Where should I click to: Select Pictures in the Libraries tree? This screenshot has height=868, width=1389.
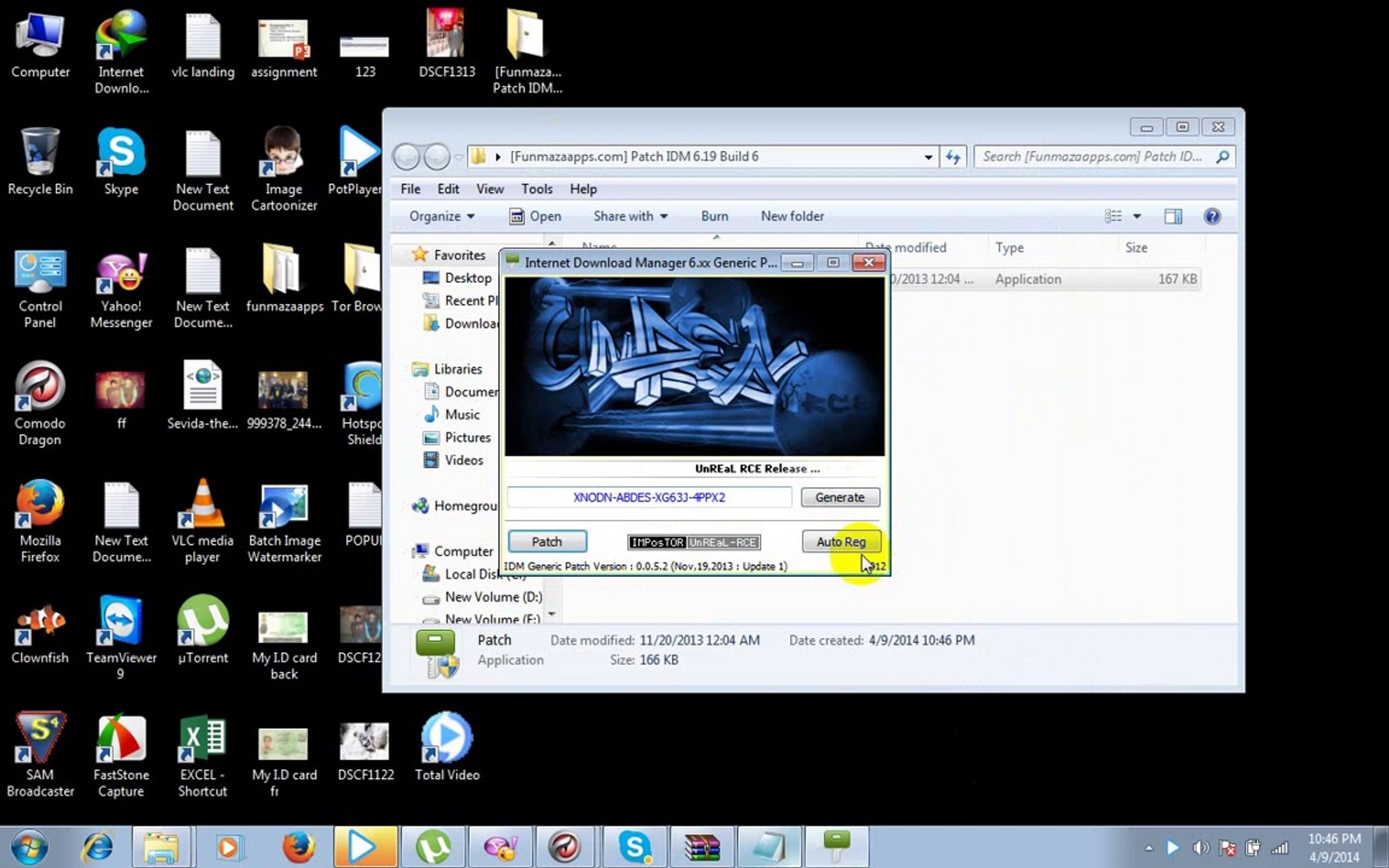point(467,437)
